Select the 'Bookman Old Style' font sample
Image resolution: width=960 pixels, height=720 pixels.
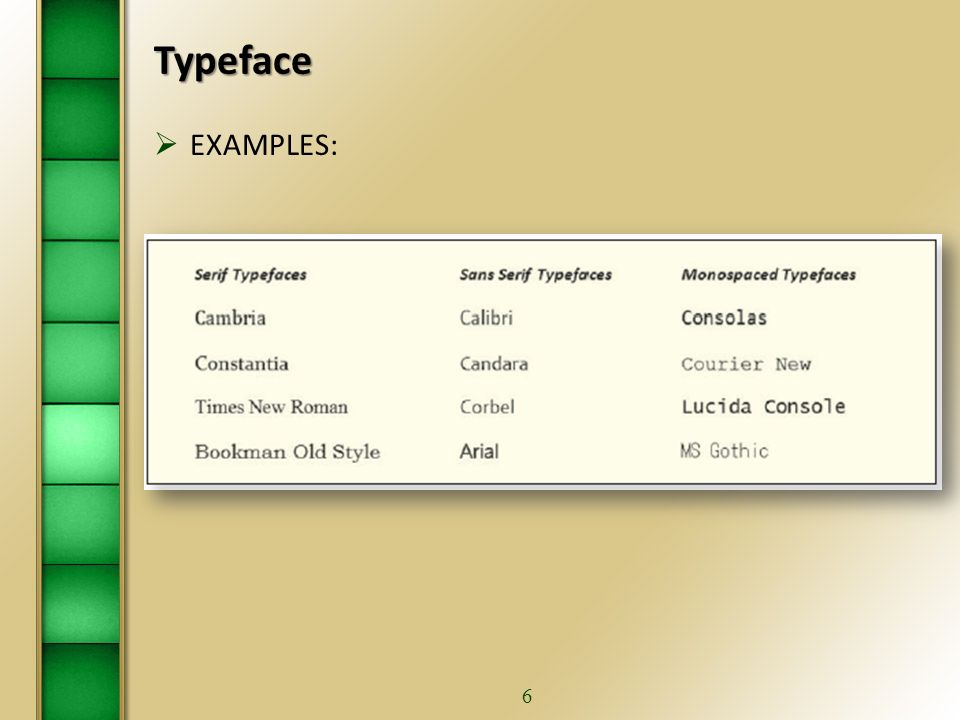coord(287,452)
